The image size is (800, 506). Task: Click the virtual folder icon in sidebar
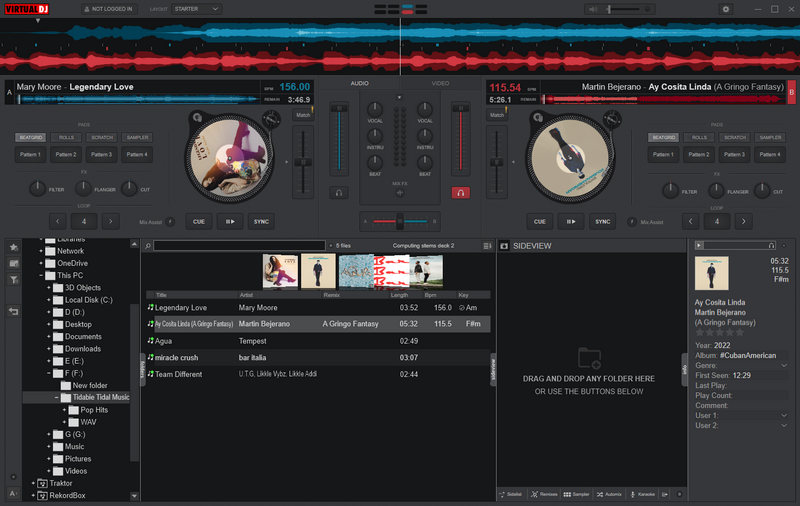[x=14, y=263]
